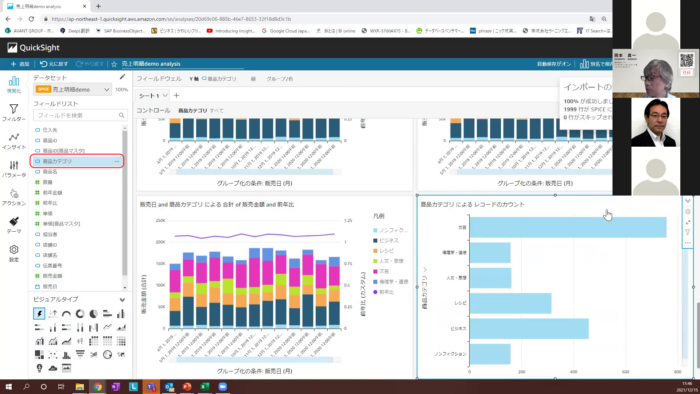
Task: Click the グループ/色 field well
Action: pyautogui.click(x=279, y=79)
